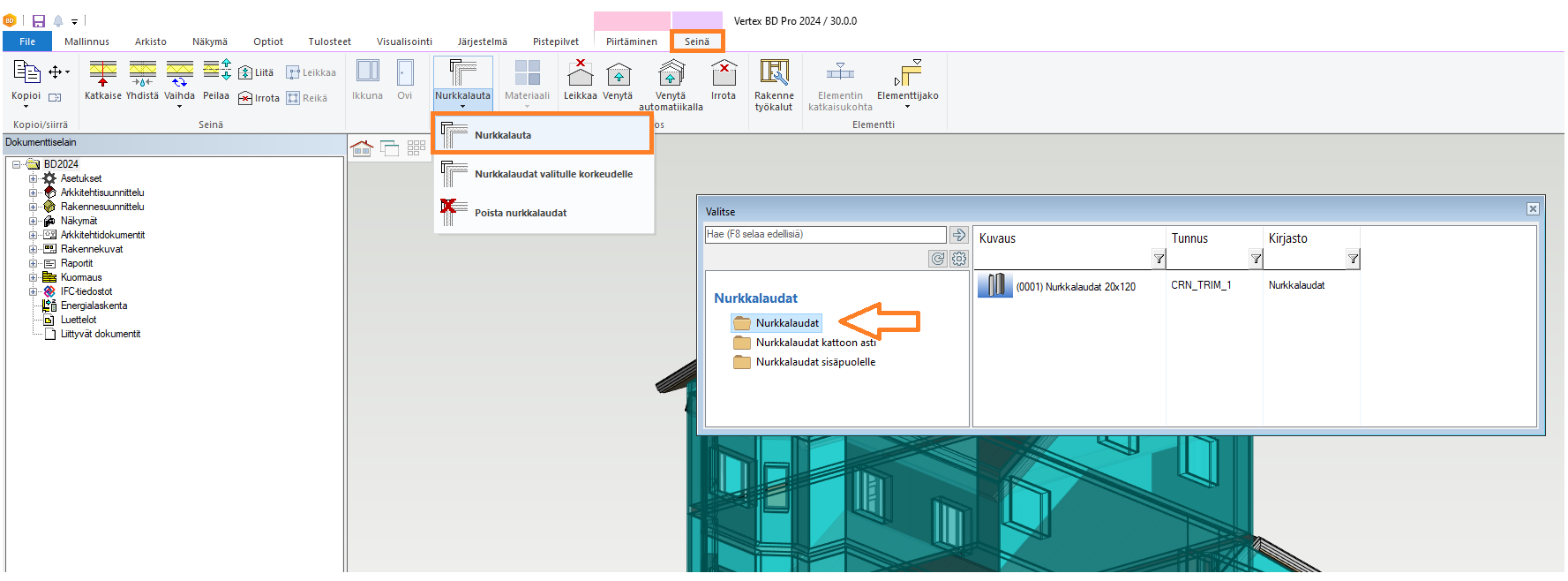Collapse the BD2024 root tree node
The width and height of the screenshot is (1568, 581).
click(x=17, y=164)
